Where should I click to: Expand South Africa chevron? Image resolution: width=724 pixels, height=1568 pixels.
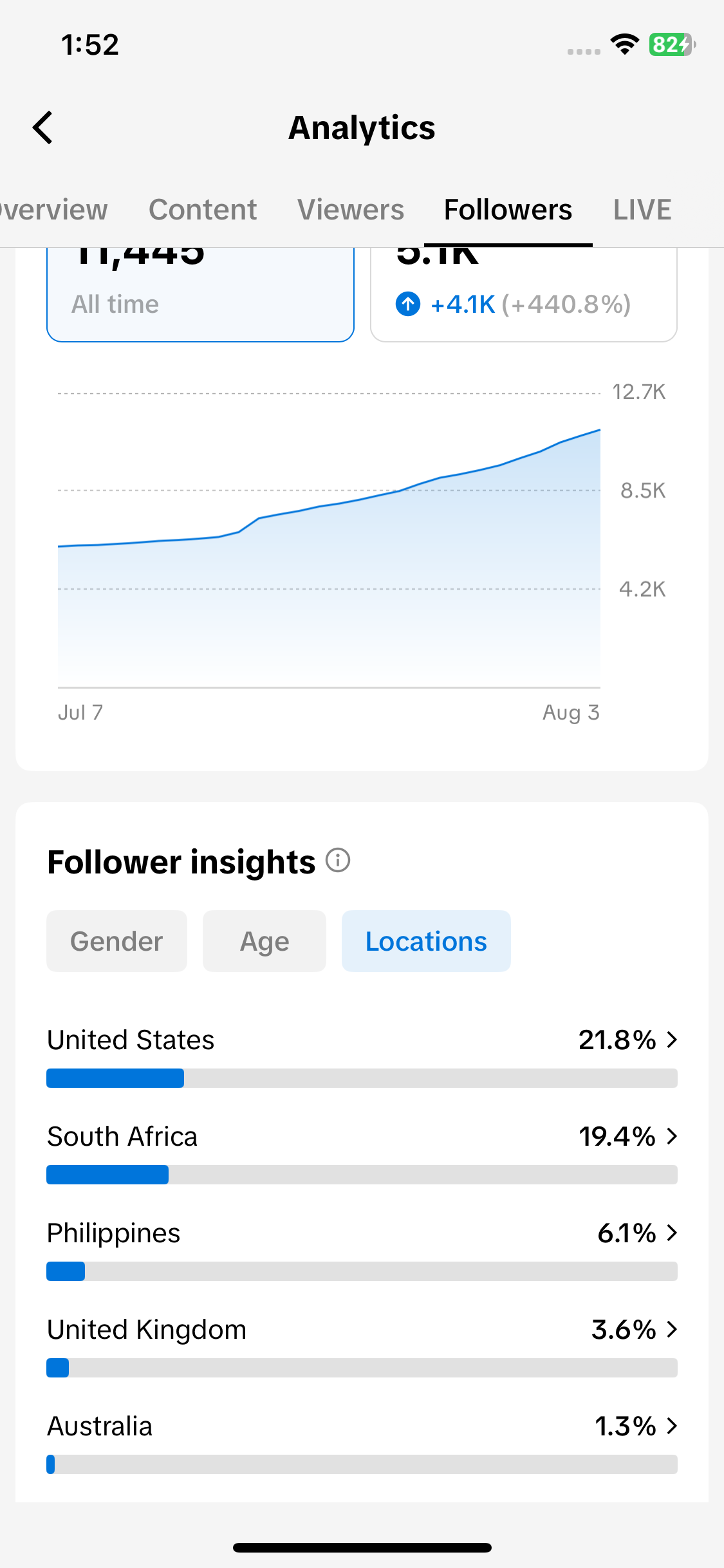(x=673, y=1136)
